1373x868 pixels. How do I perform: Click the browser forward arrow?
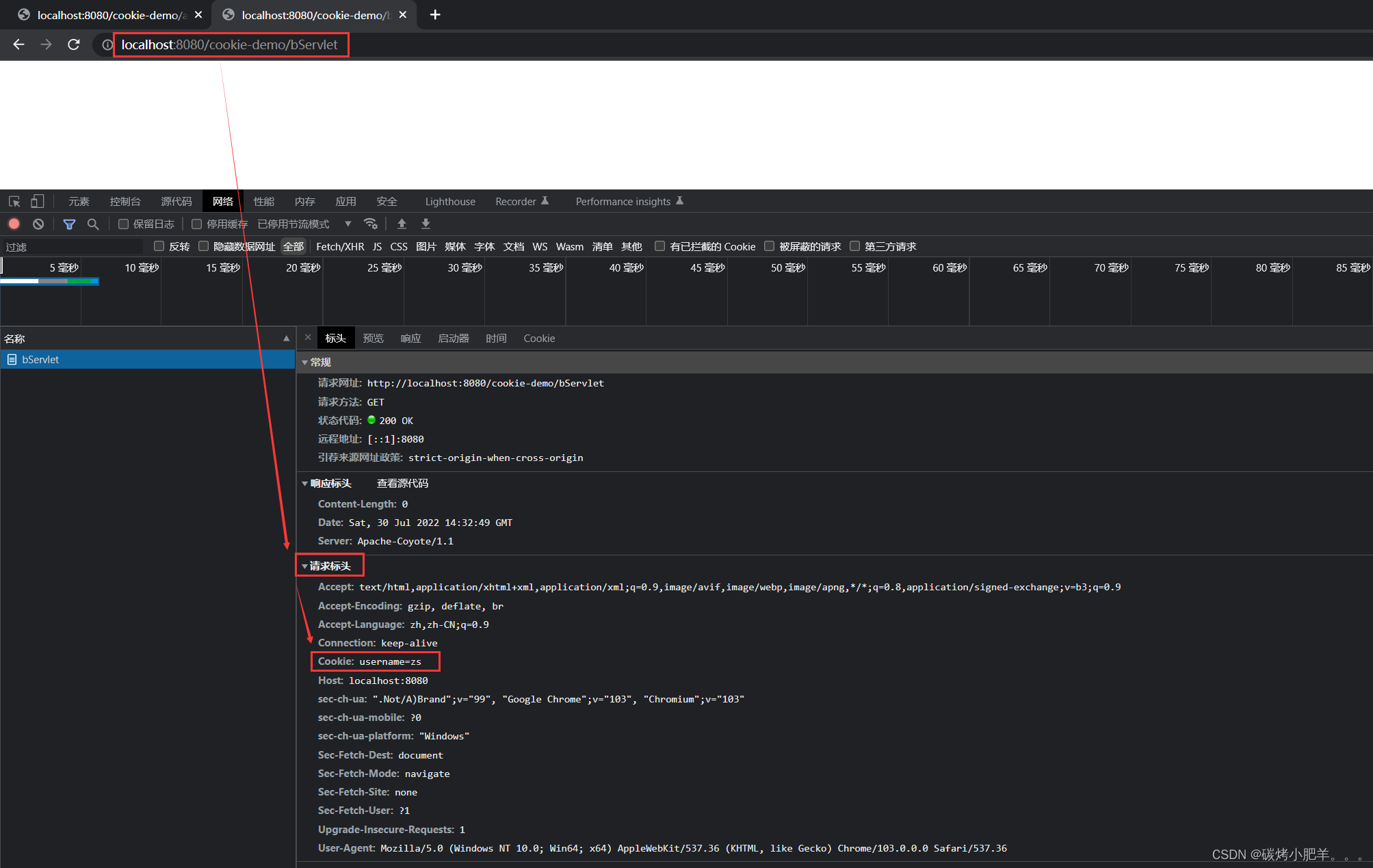coord(46,44)
